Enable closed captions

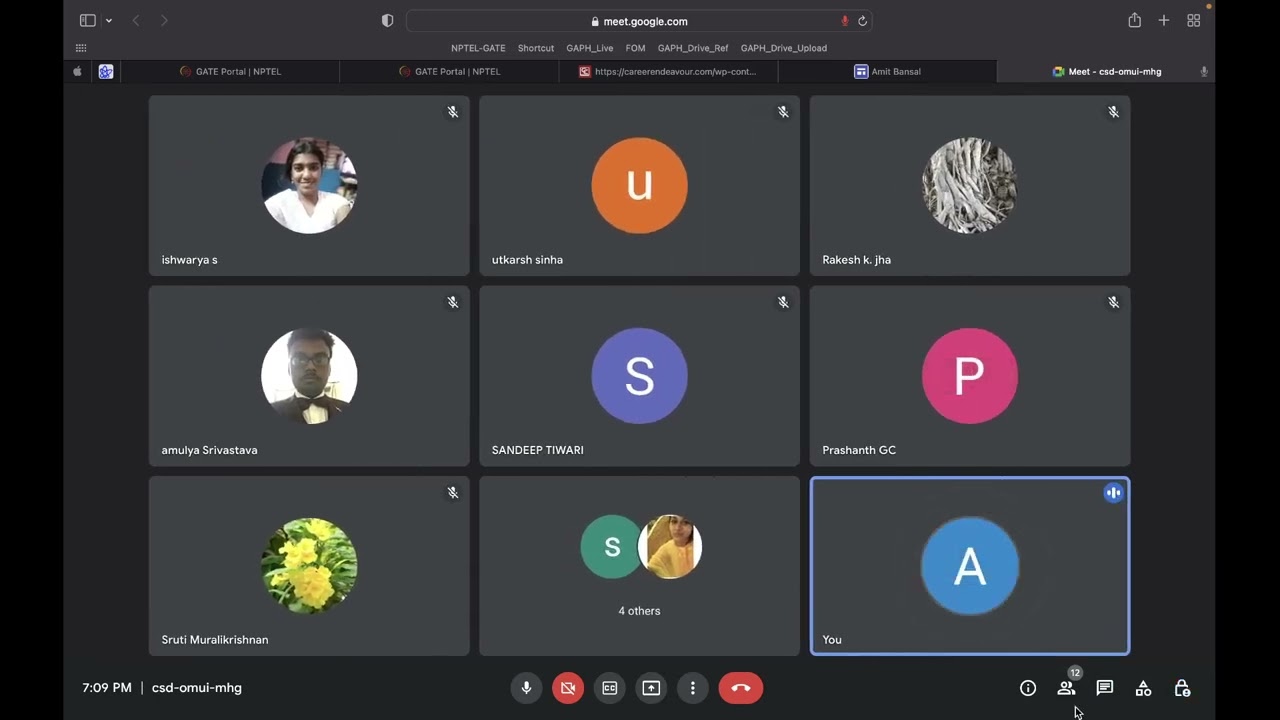[x=610, y=688]
